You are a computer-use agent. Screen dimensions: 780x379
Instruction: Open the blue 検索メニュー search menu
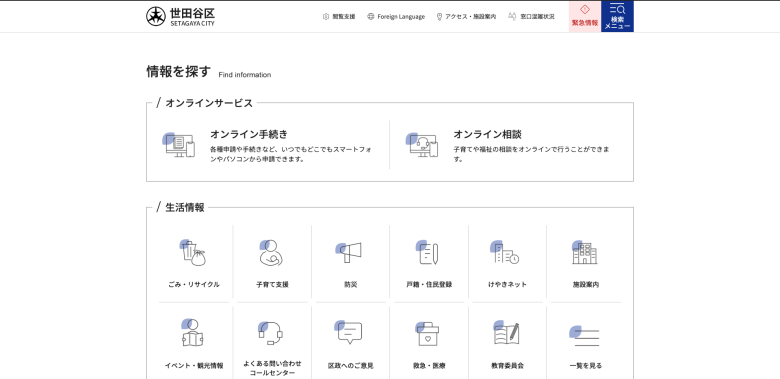click(617, 16)
